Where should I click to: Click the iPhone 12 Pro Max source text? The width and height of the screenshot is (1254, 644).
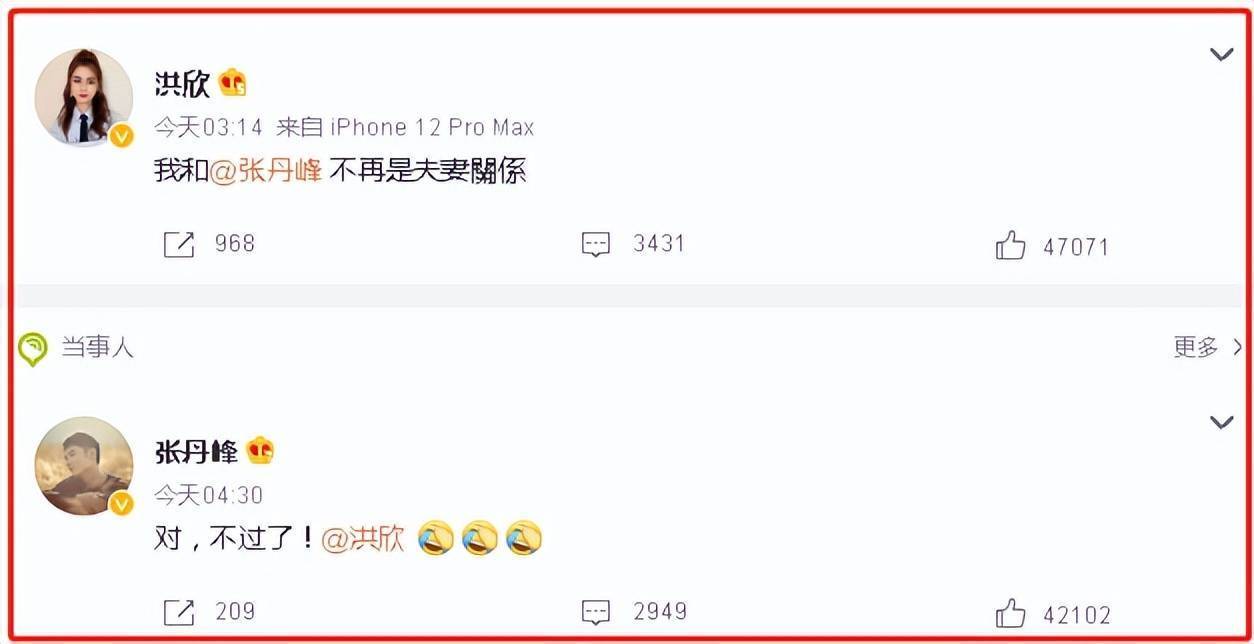click(x=432, y=127)
